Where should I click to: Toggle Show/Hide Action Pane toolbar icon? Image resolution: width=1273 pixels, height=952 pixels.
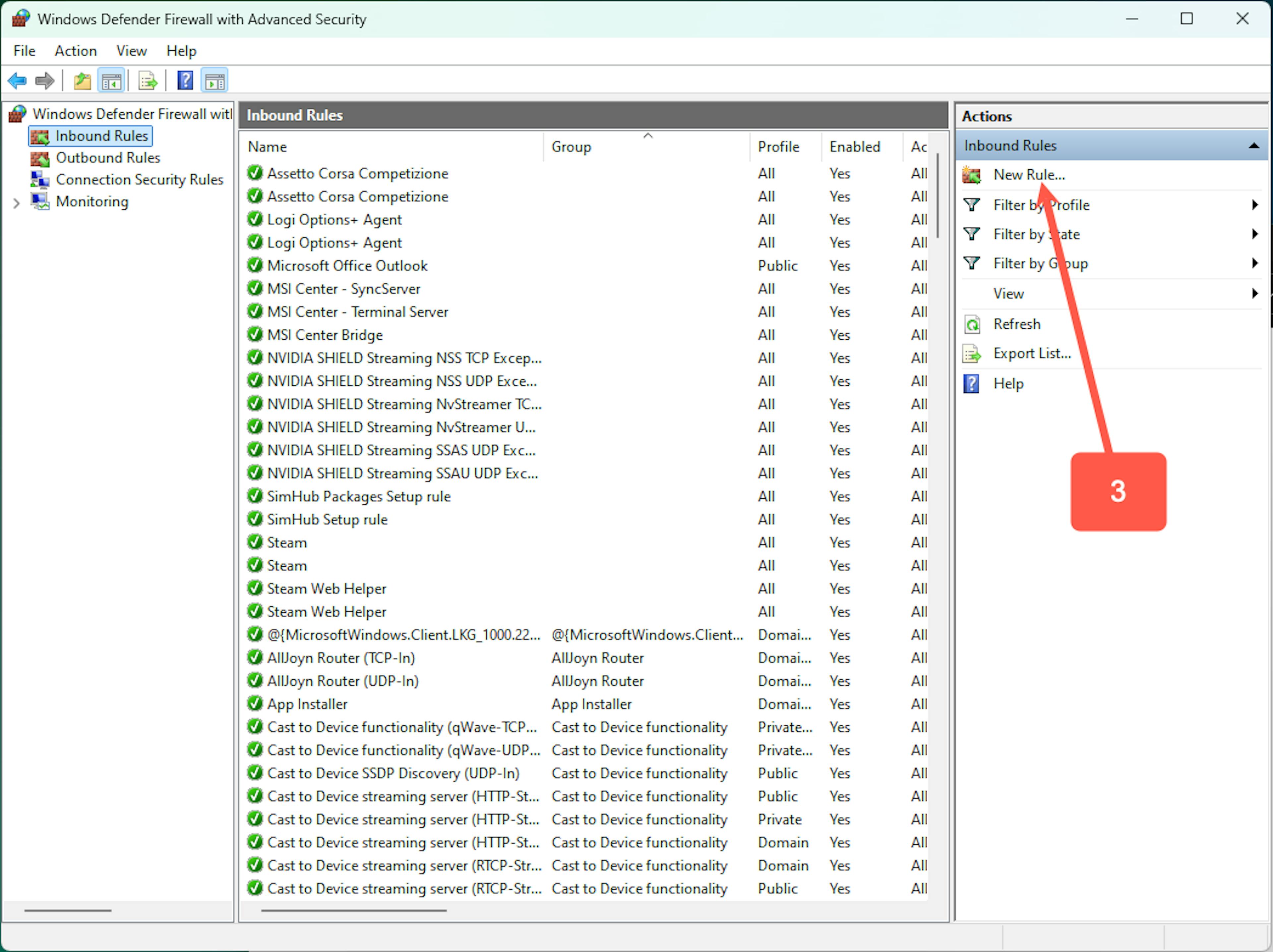coord(215,81)
